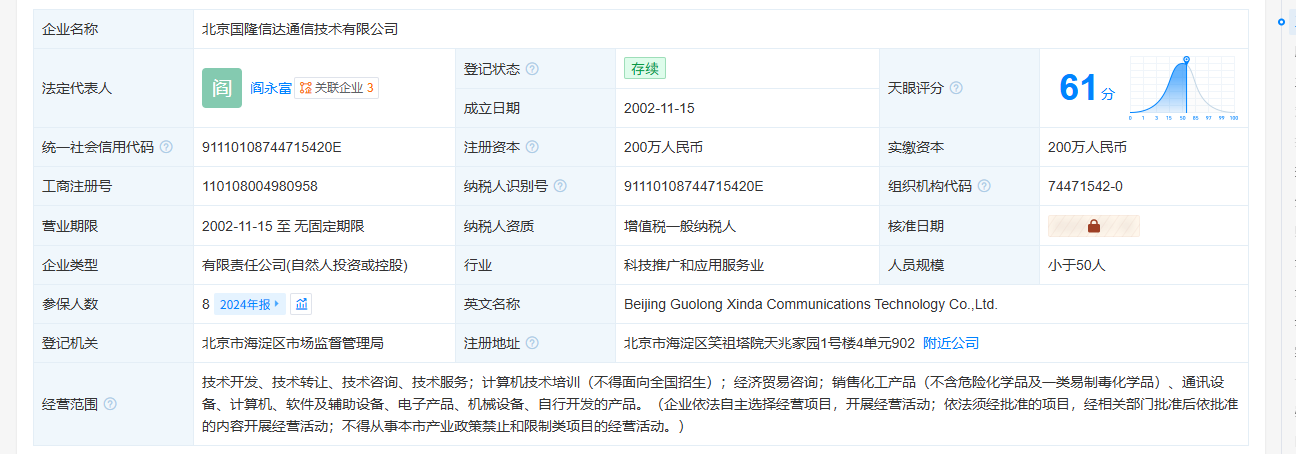Select 北京市海淀区市场监督管理局 value
This screenshot has width=1296, height=454.
[x=293, y=343]
